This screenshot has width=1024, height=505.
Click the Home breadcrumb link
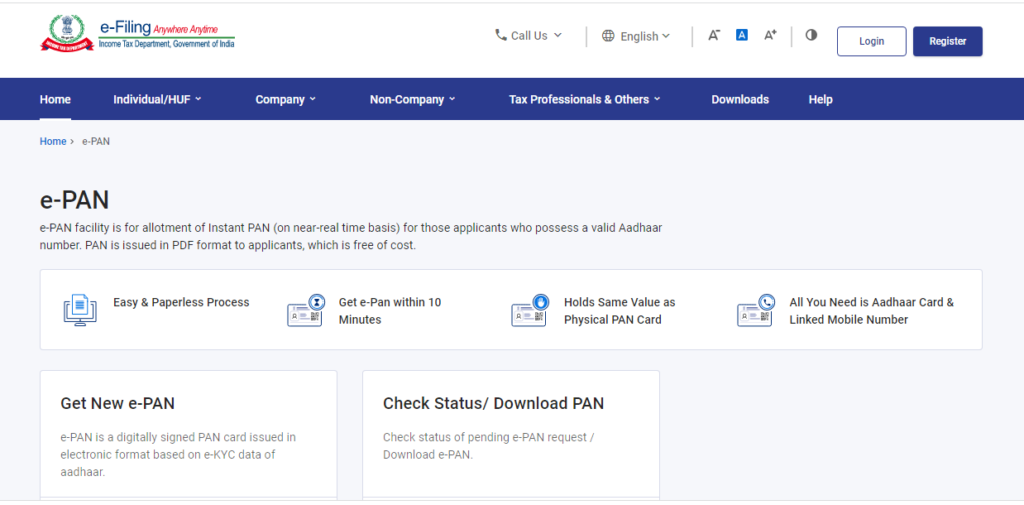53,141
